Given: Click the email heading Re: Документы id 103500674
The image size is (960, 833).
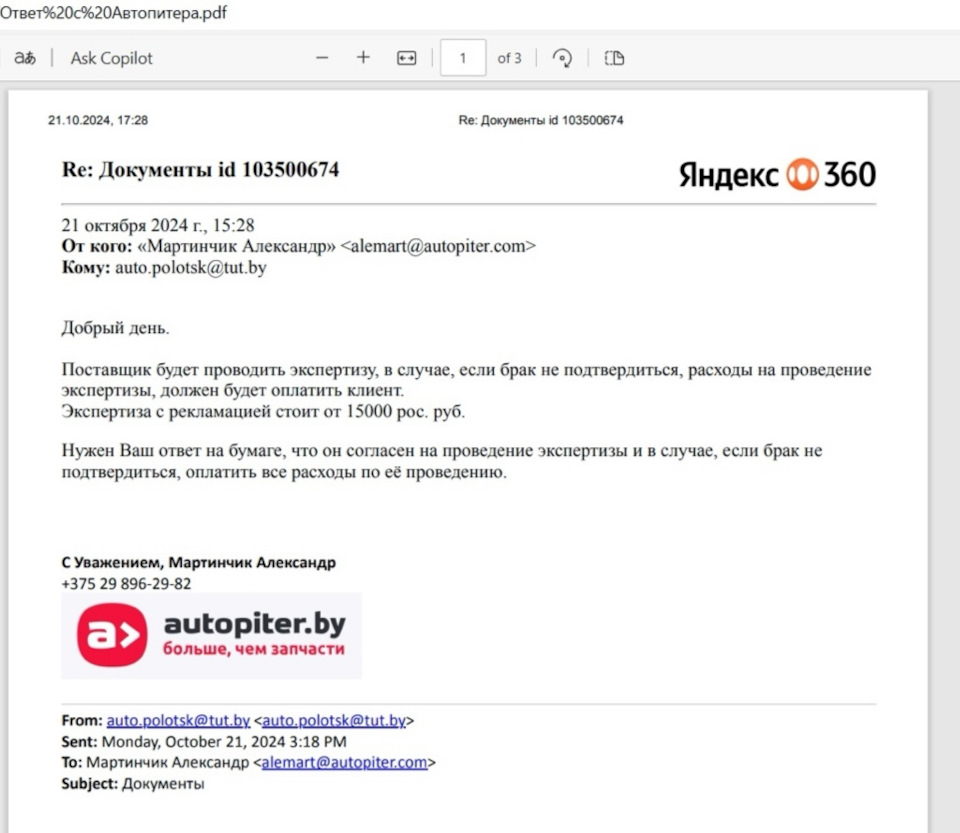Looking at the screenshot, I should coord(200,170).
